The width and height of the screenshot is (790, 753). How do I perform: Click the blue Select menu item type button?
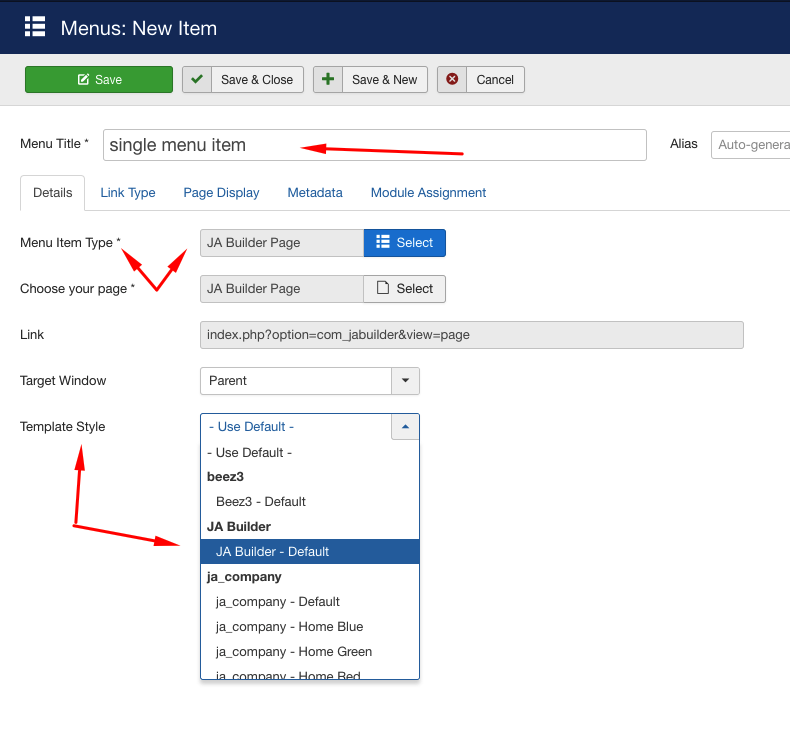(405, 243)
